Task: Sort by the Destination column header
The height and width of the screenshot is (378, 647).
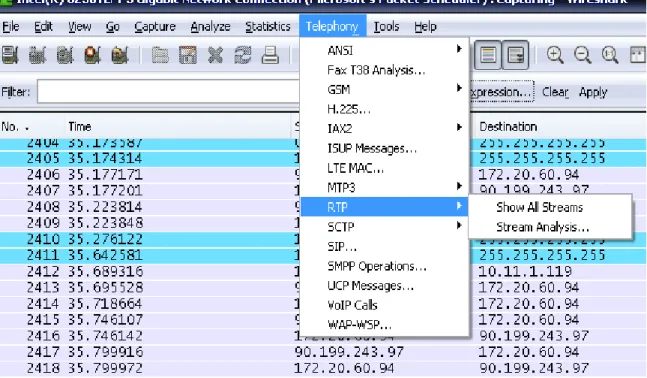Action: pos(561,127)
